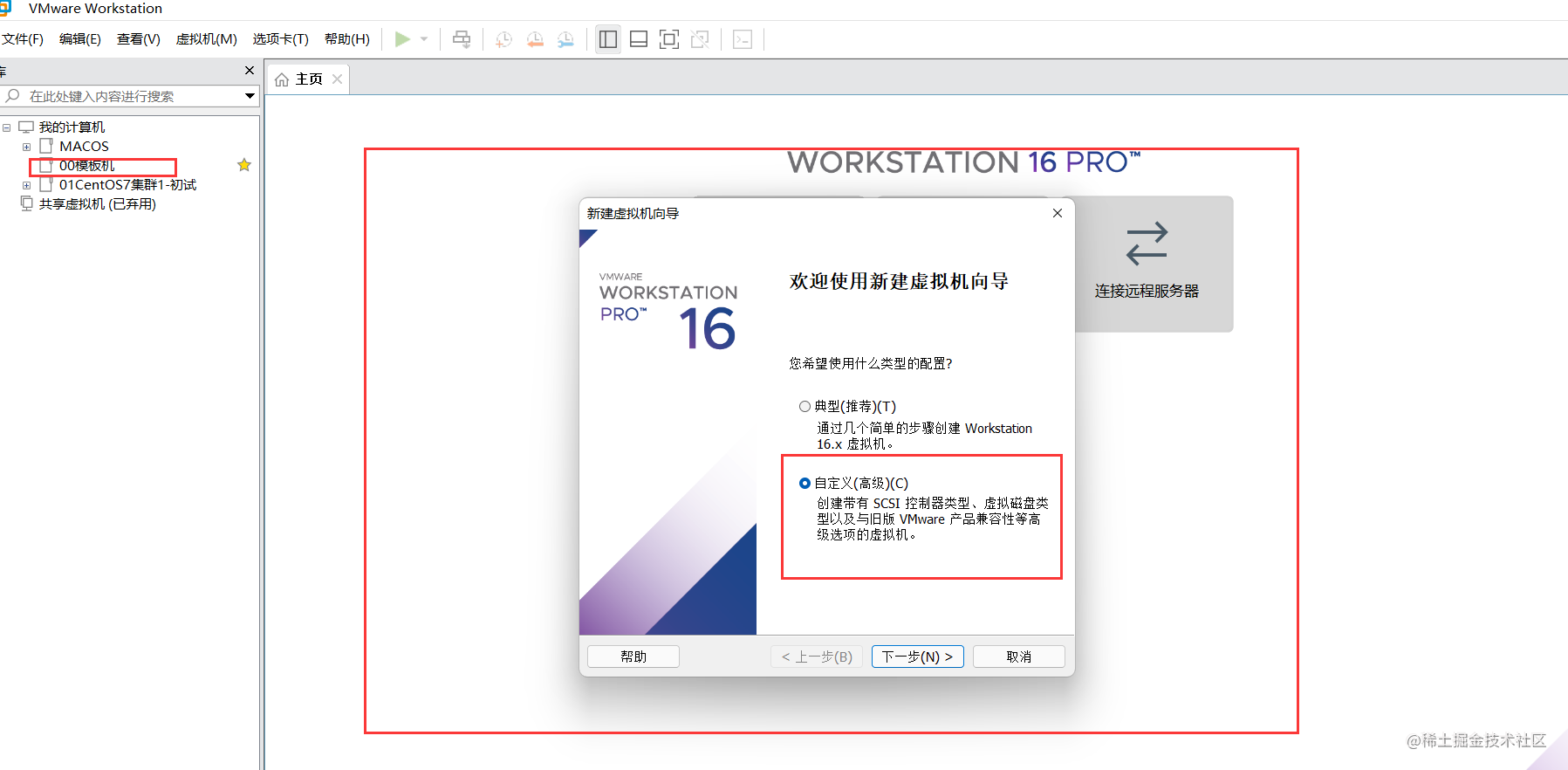
Task: Click Send Ctrl+Alt+Del toolbar icon
Action: coord(462,39)
